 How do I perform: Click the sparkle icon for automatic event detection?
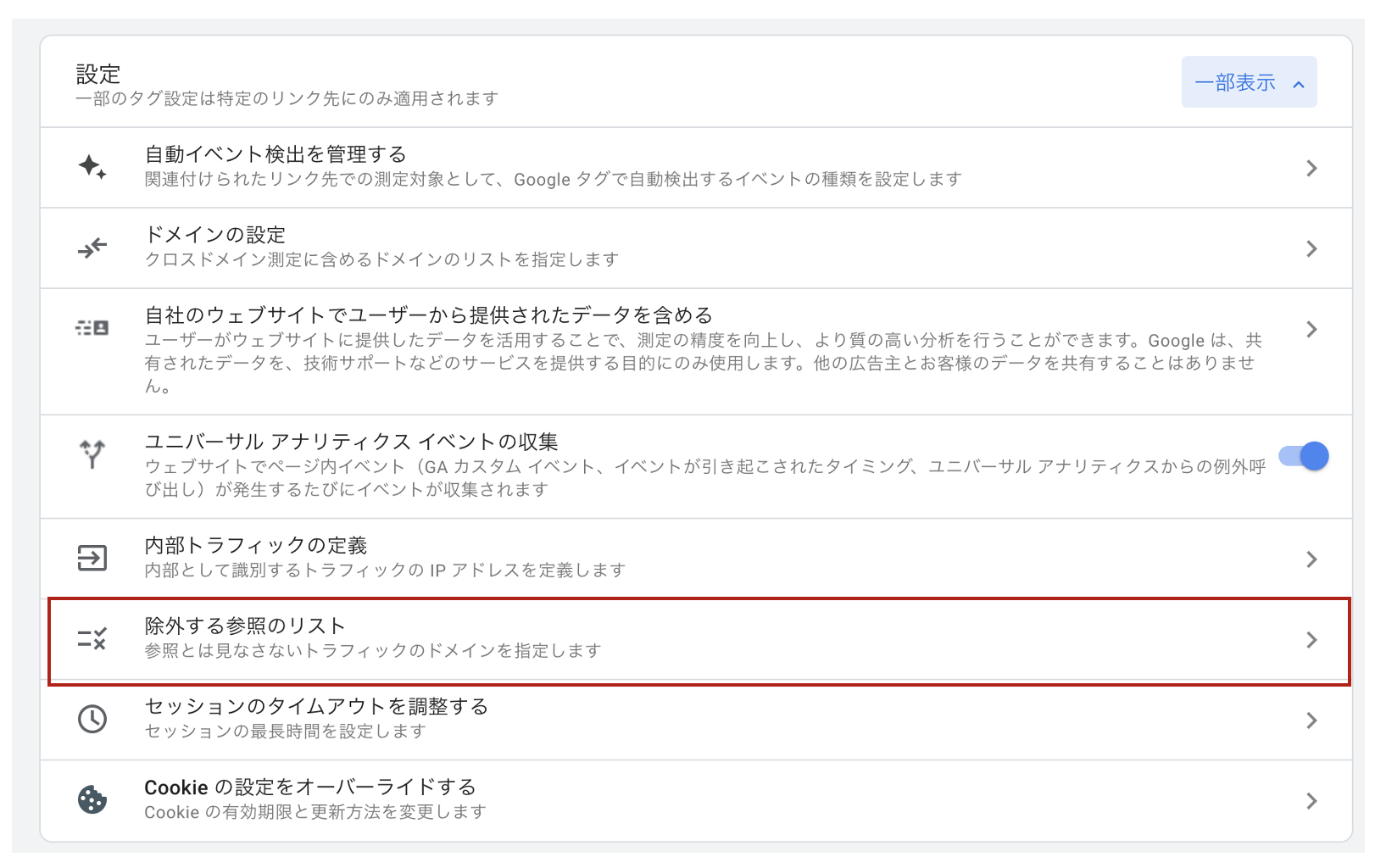pyautogui.click(x=92, y=167)
